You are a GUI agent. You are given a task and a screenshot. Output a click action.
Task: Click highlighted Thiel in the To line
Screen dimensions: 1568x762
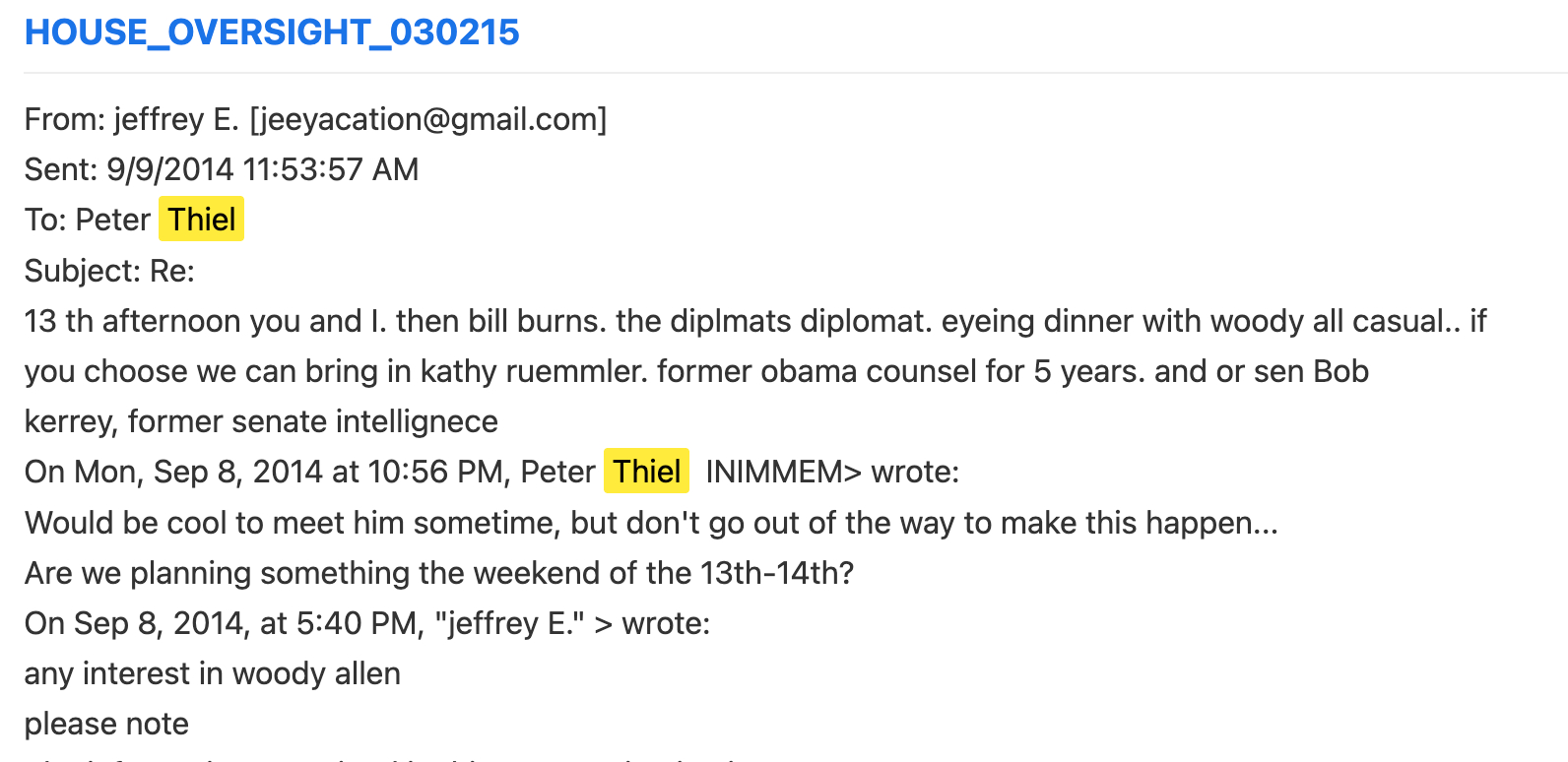[202, 220]
